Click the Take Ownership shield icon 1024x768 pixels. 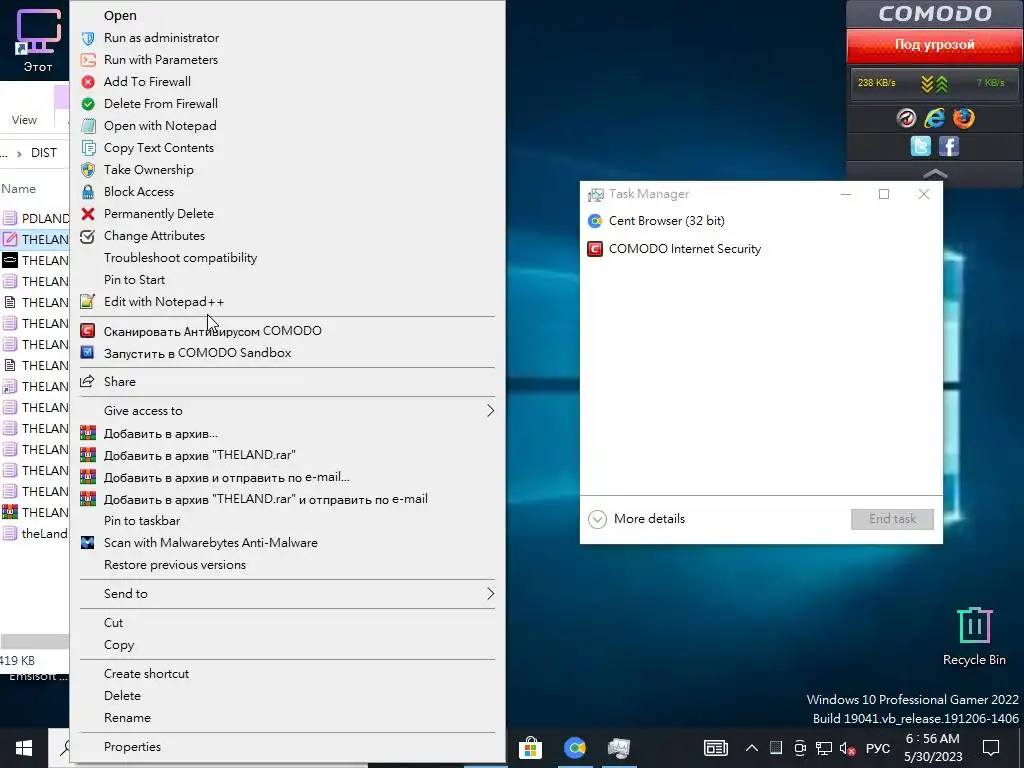(x=88, y=170)
